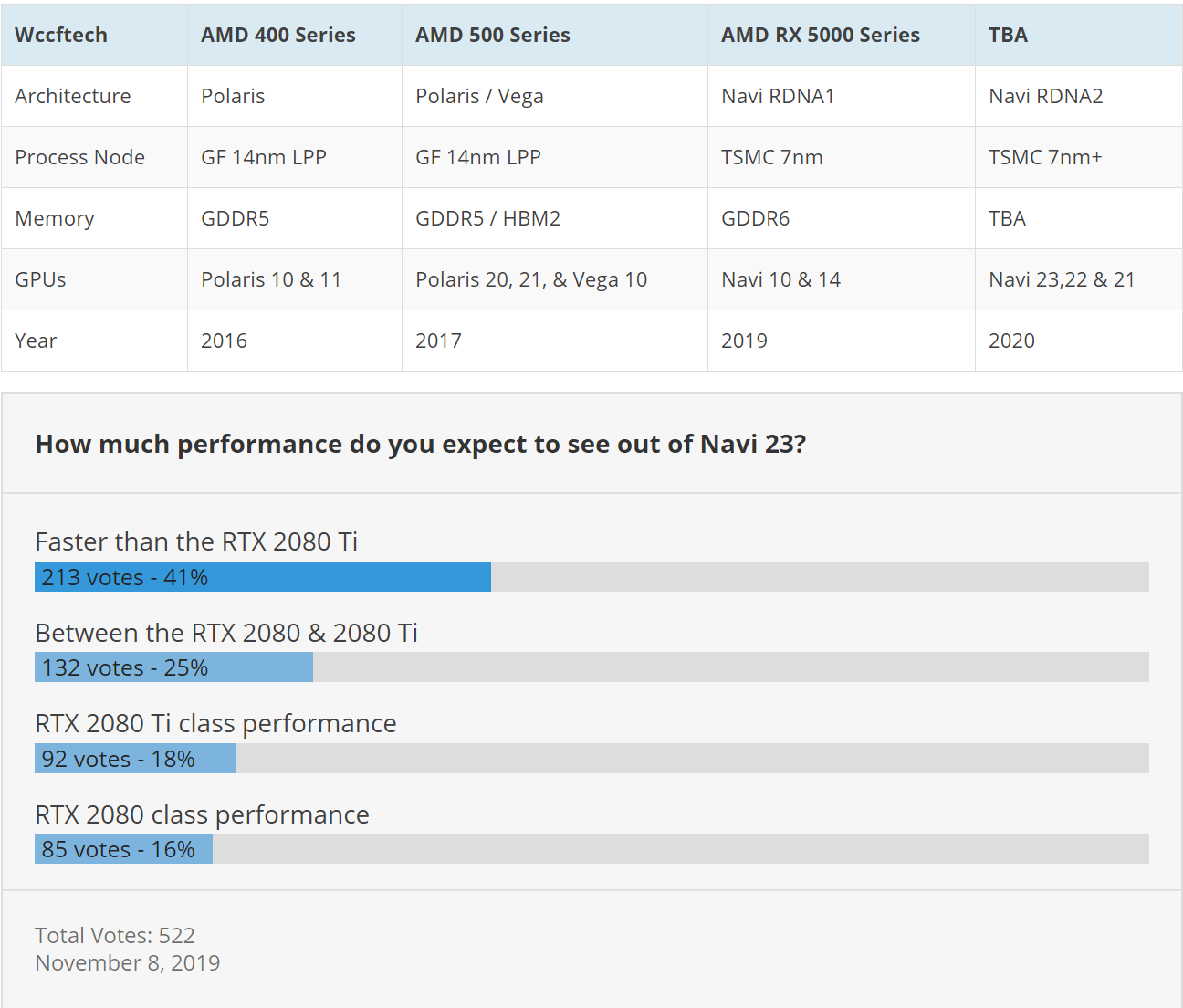Select 'Faster than the RTX 2080 Ti' option
This screenshot has height=1008, width=1183.
point(196,541)
